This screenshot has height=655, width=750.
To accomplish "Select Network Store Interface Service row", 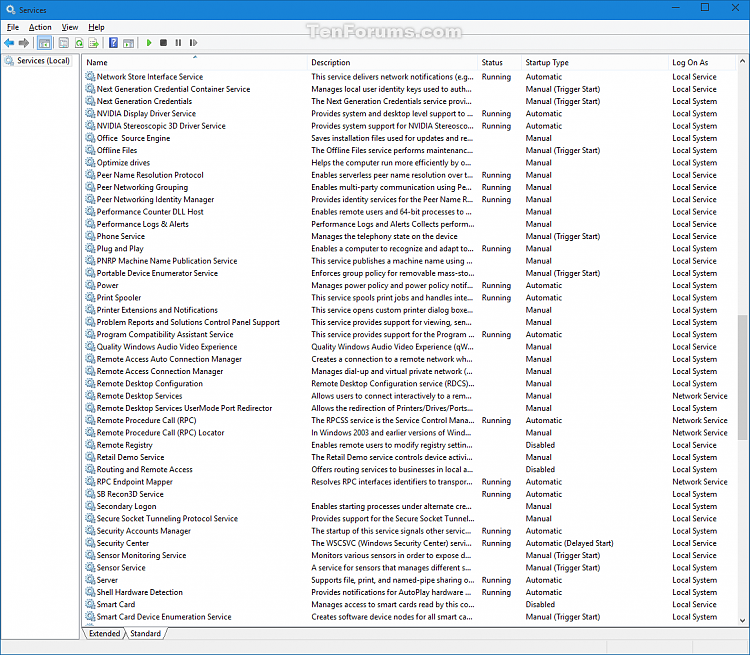I will (150, 77).
